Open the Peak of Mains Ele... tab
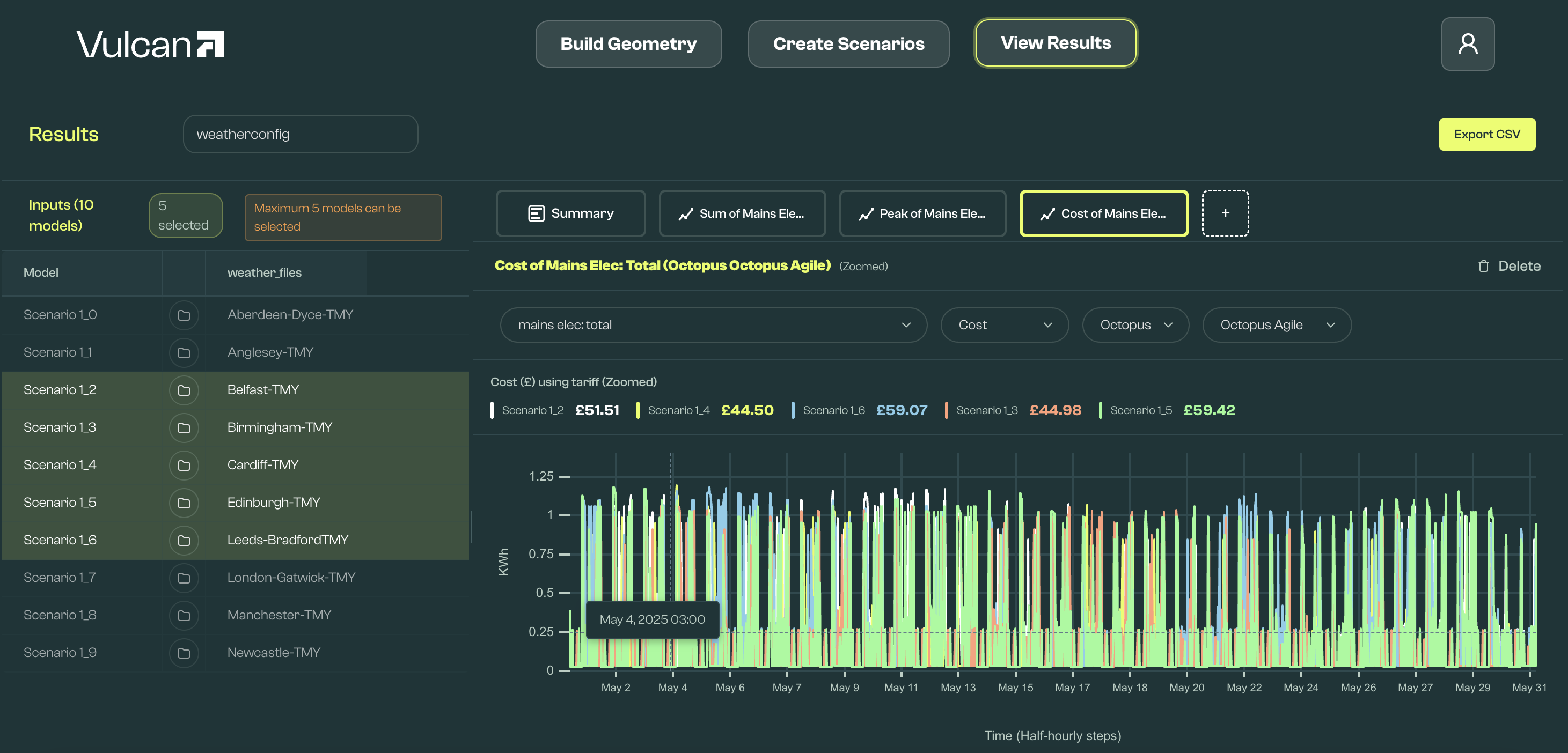The height and width of the screenshot is (753, 1568). coord(922,213)
